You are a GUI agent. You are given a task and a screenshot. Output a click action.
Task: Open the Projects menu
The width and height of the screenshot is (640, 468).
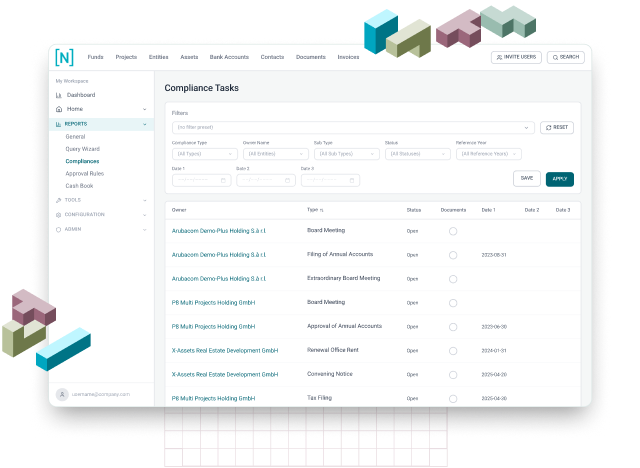click(126, 57)
